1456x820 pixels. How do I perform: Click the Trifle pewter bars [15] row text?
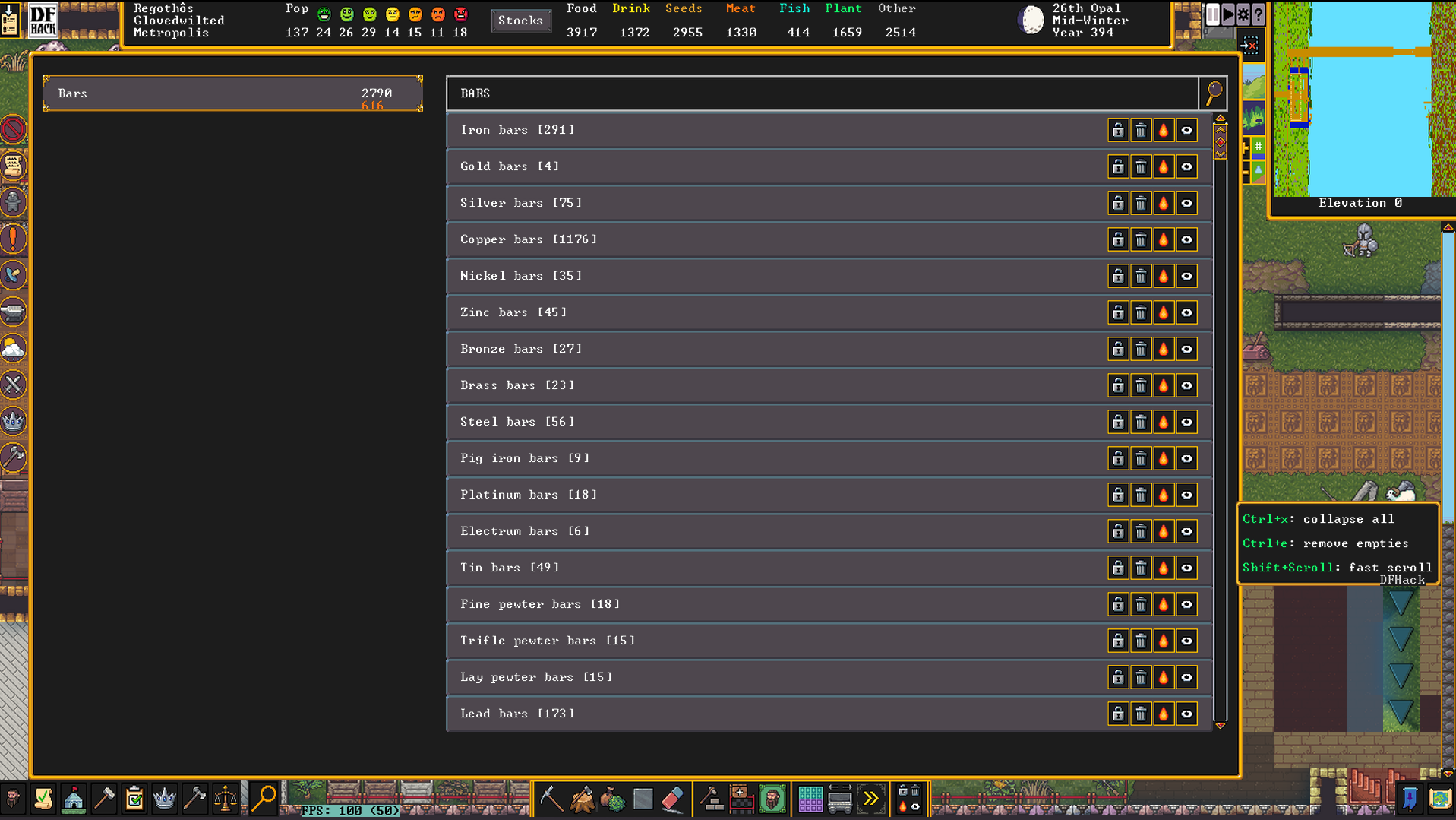pyautogui.click(x=548, y=641)
